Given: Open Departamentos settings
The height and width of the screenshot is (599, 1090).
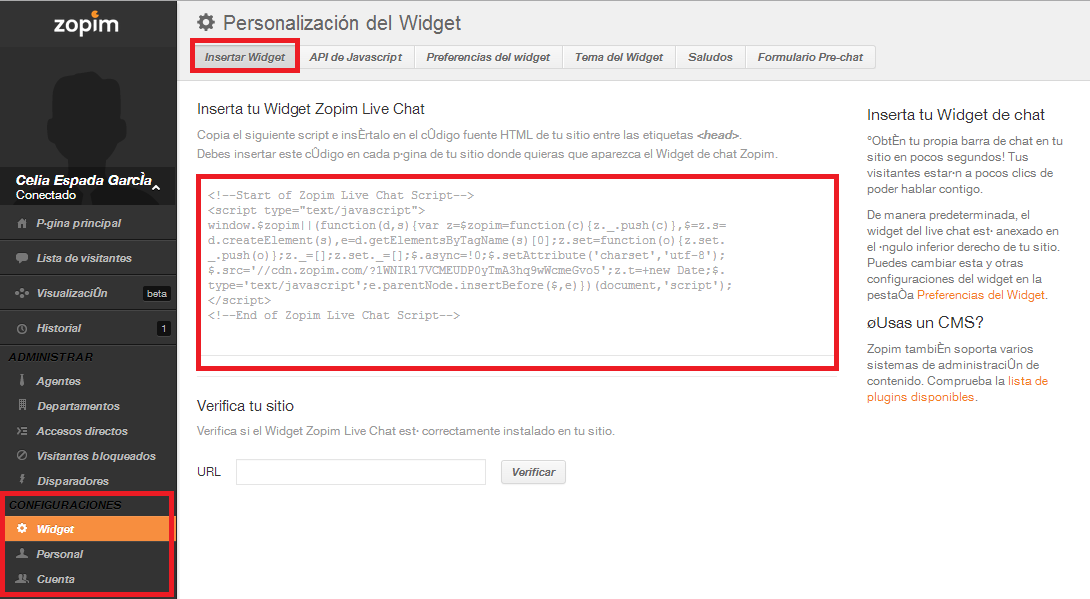Looking at the screenshot, I should pos(88,406).
